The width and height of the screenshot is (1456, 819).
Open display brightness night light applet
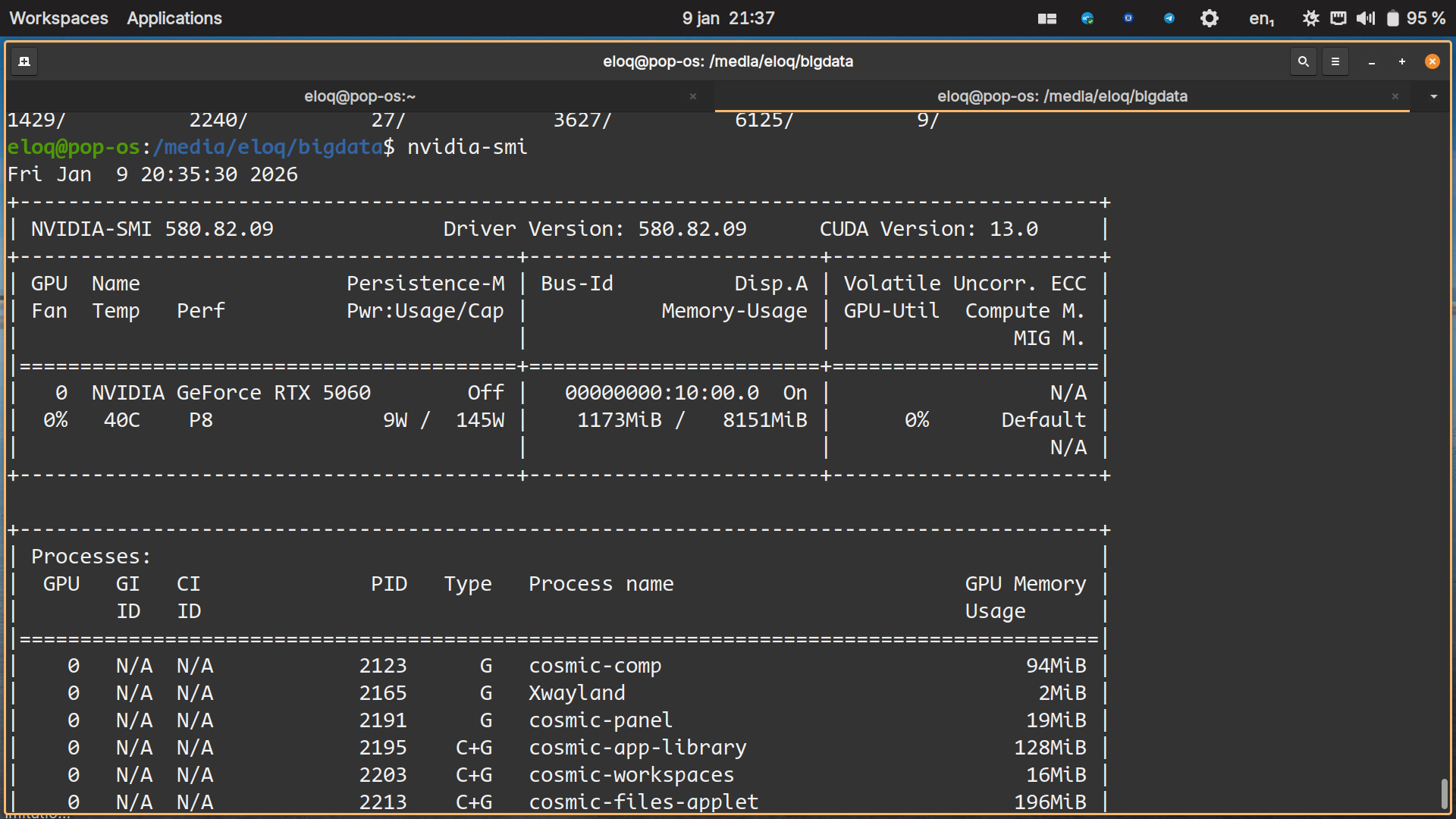click(x=1310, y=18)
